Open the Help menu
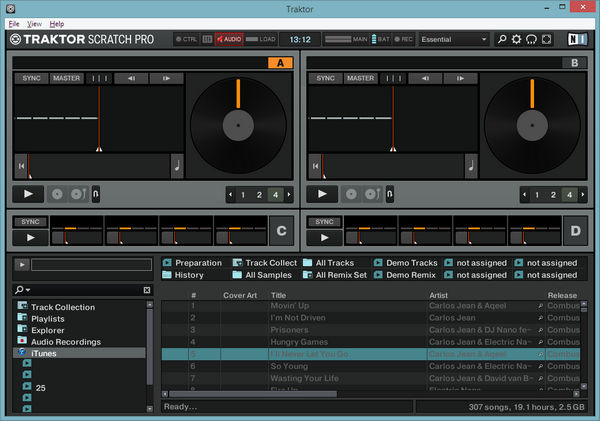600x421 pixels. pos(57,23)
